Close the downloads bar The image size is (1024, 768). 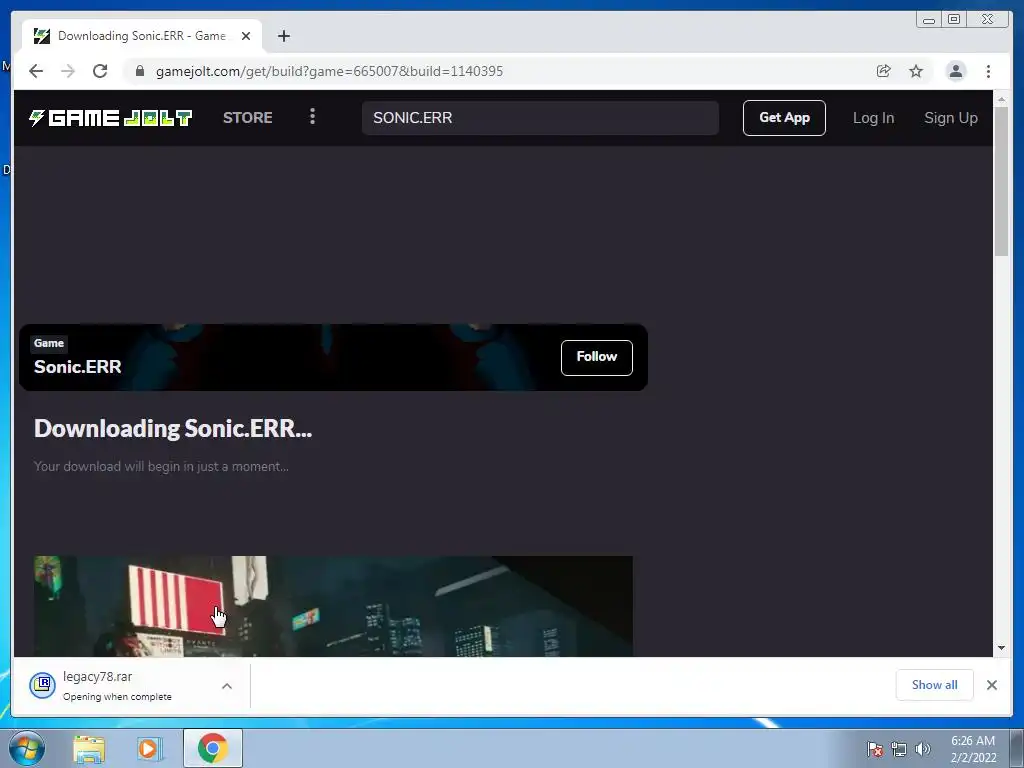[991, 685]
